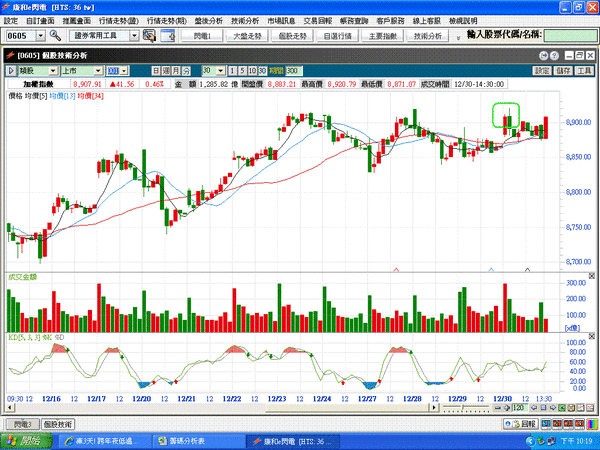Click the window-with-arrow toolbar icon before 閃電1
This screenshot has width=600, height=450.
(x=168, y=36)
